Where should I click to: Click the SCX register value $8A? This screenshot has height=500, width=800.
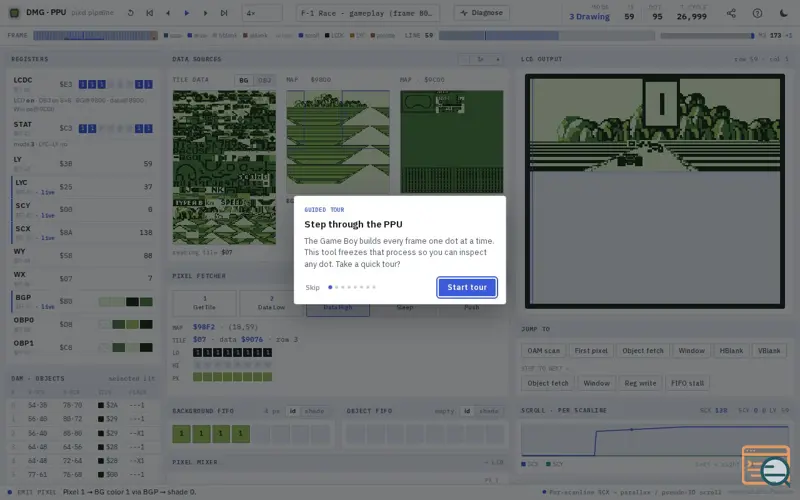tap(66, 232)
